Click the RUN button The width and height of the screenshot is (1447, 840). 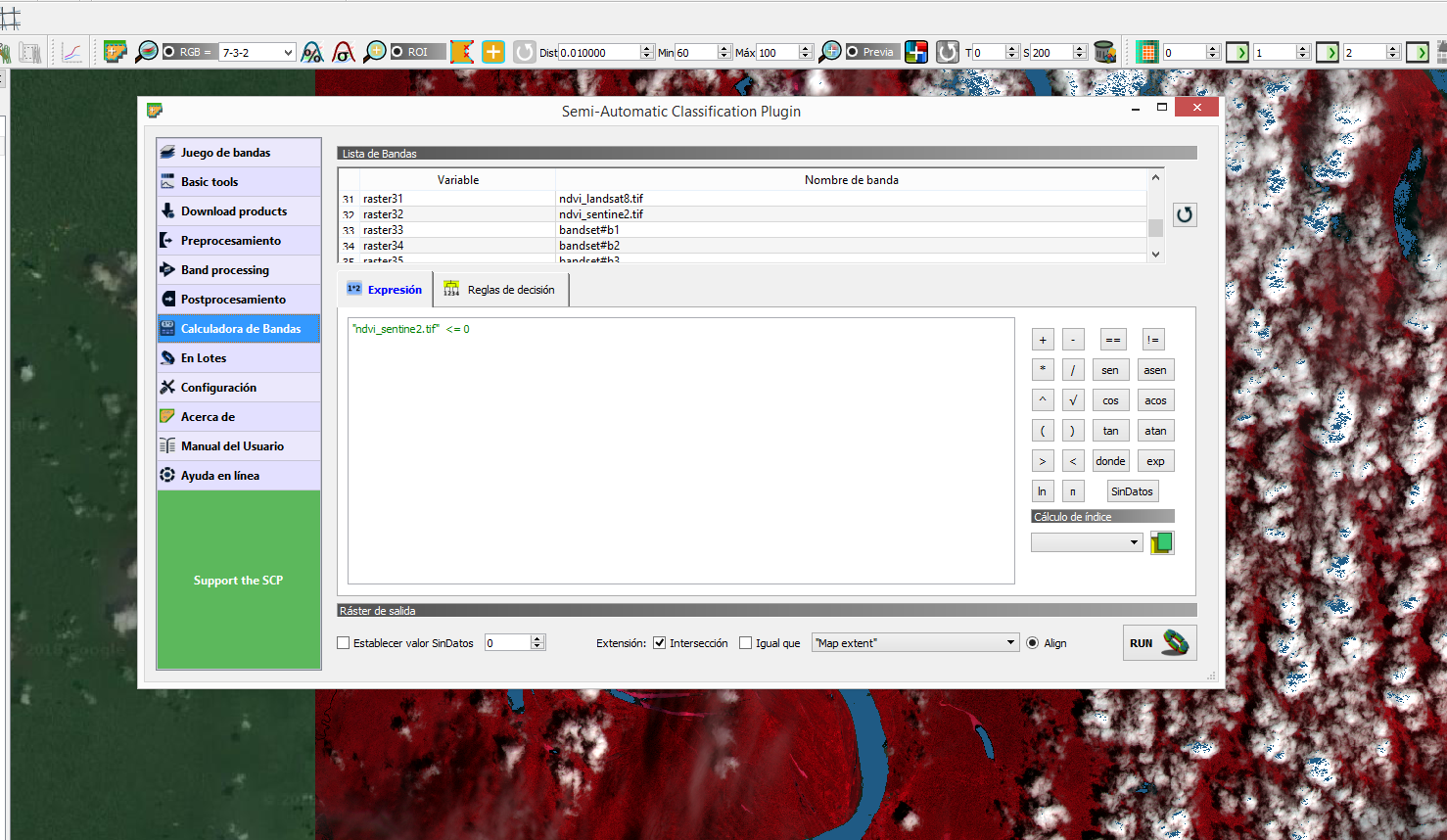(1159, 643)
